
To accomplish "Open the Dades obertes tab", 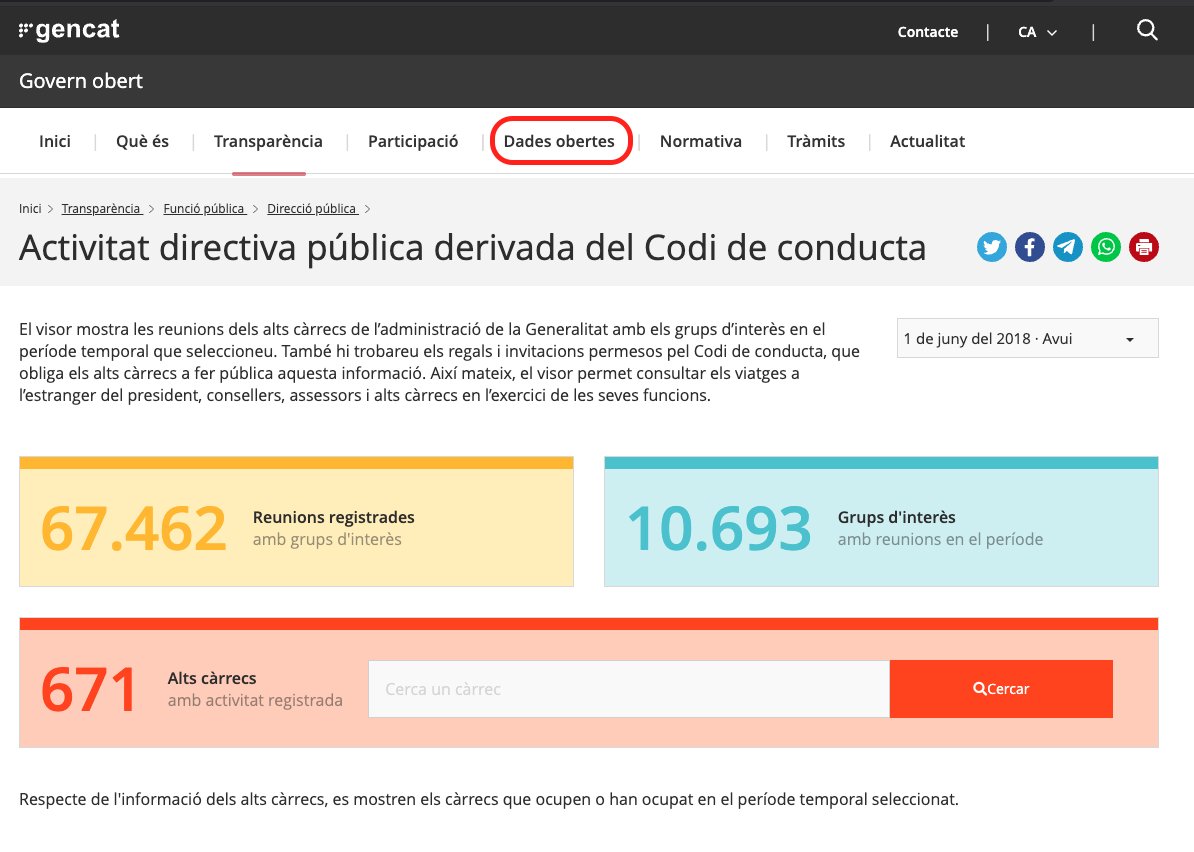I will pos(559,142).
